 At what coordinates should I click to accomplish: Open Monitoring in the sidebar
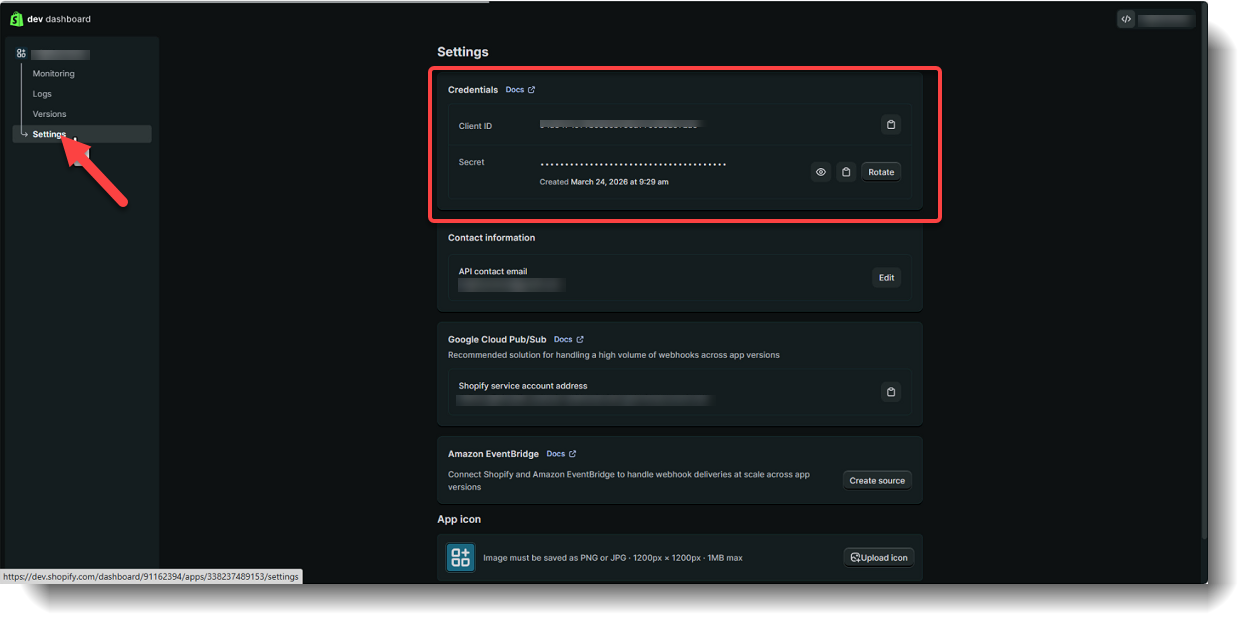point(53,74)
